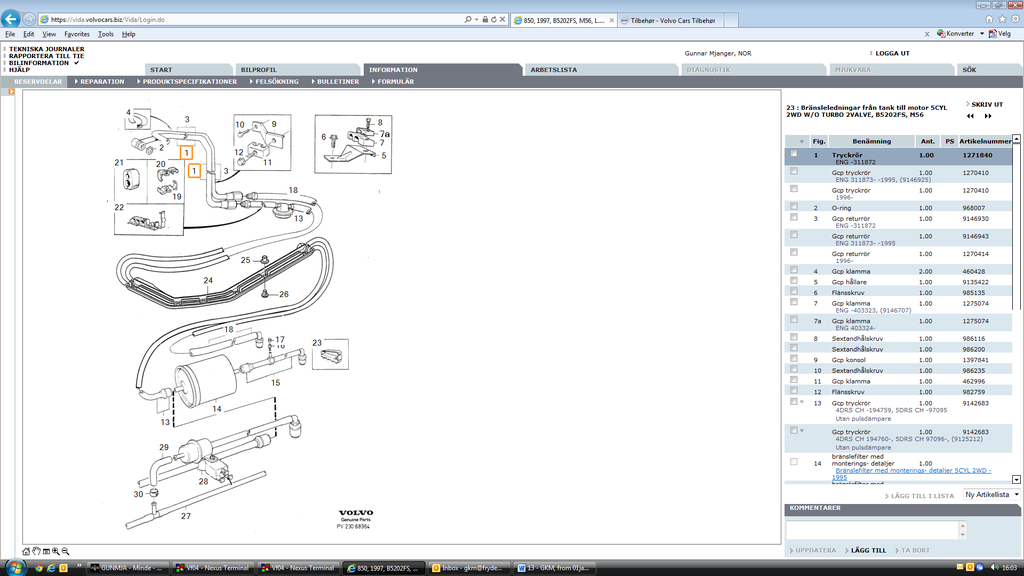Image resolution: width=1024 pixels, height=576 pixels.
Task: Open the address bar search dropdown arrow
Action: [x=476, y=20]
